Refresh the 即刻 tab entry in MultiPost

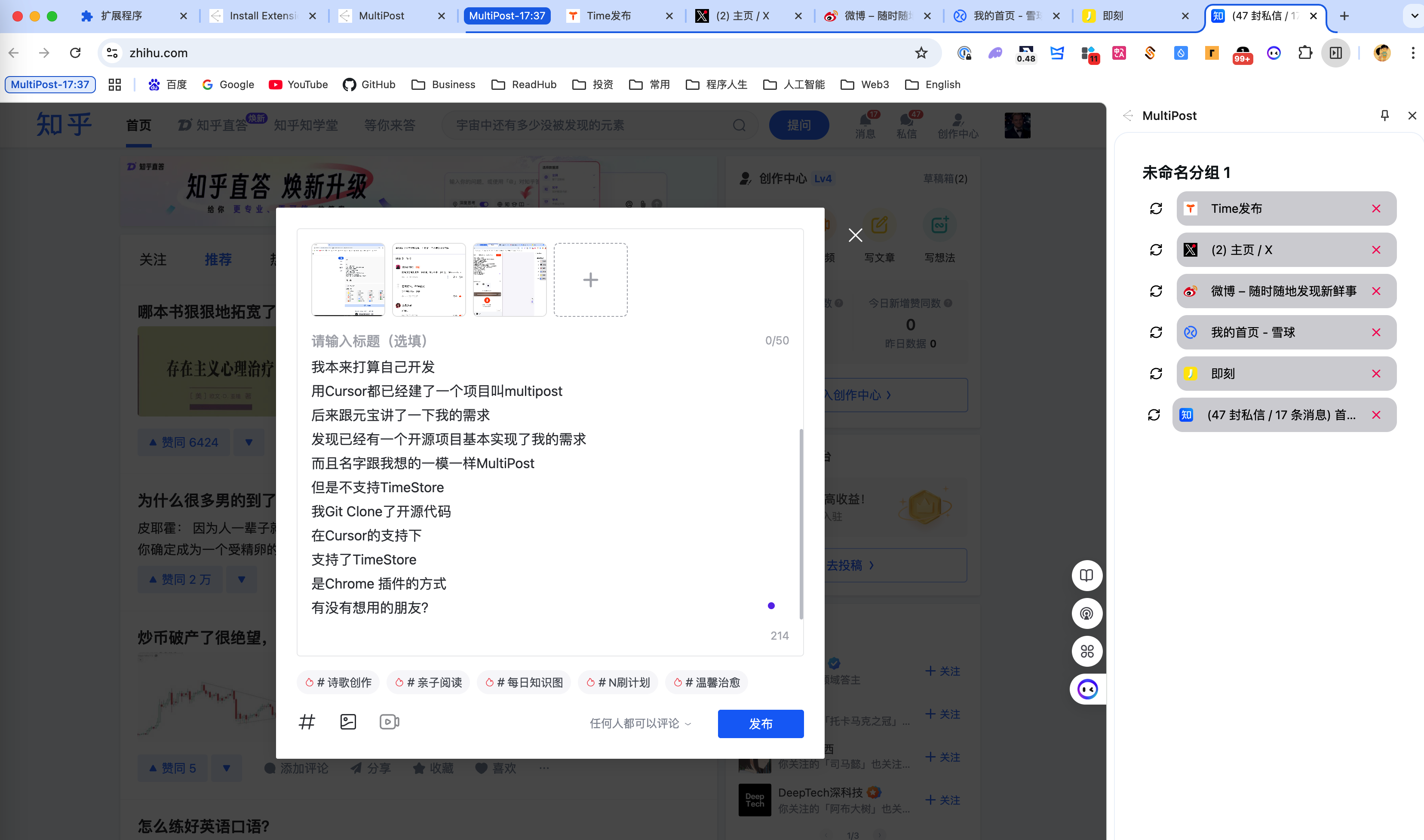point(1156,374)
